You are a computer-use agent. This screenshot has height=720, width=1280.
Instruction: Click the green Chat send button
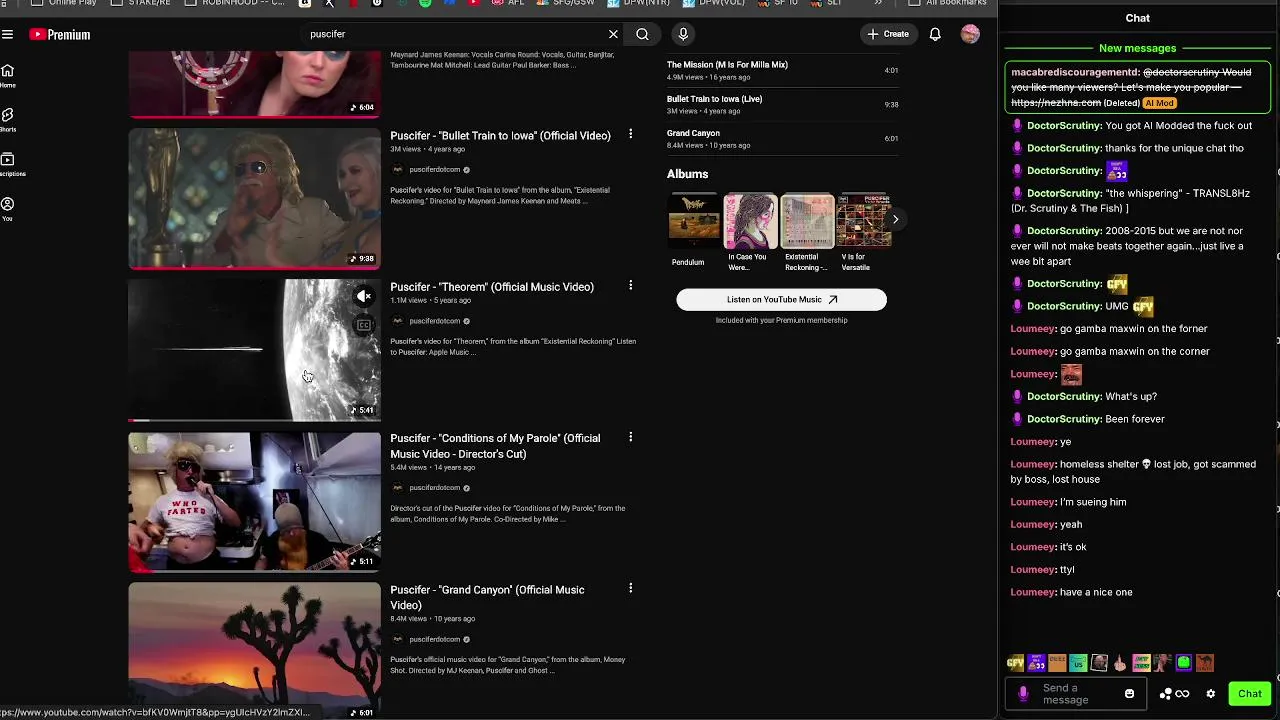pyautogui.click(x=1250, y=693)
